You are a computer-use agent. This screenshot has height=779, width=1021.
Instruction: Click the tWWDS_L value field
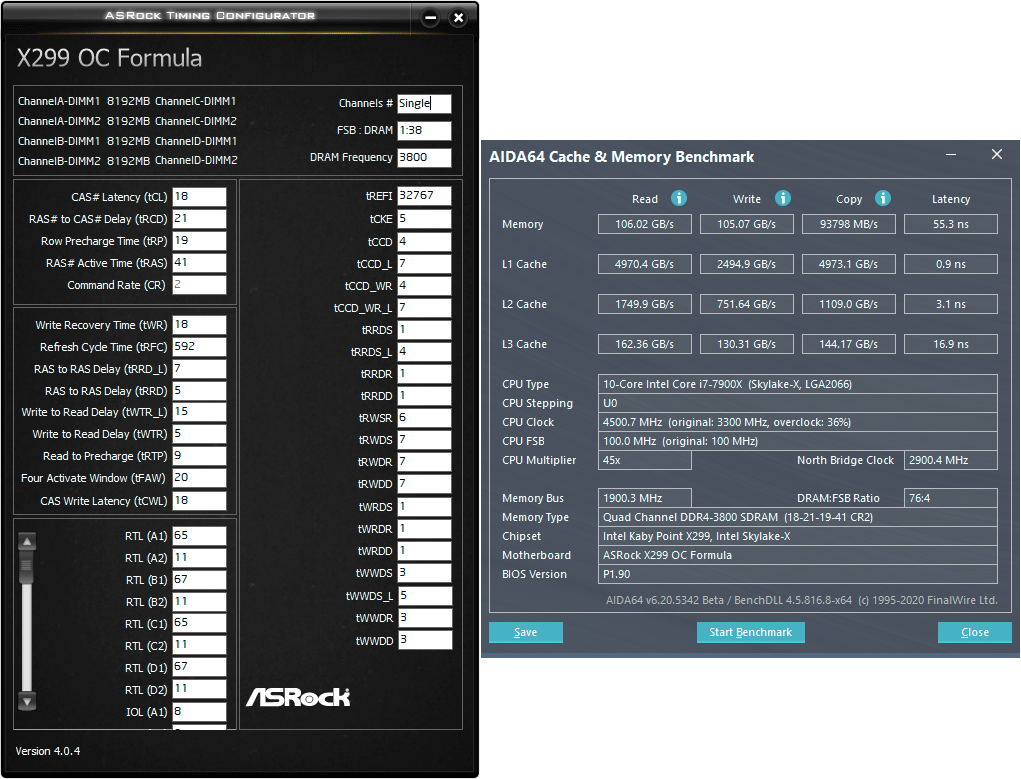(424, 595)
